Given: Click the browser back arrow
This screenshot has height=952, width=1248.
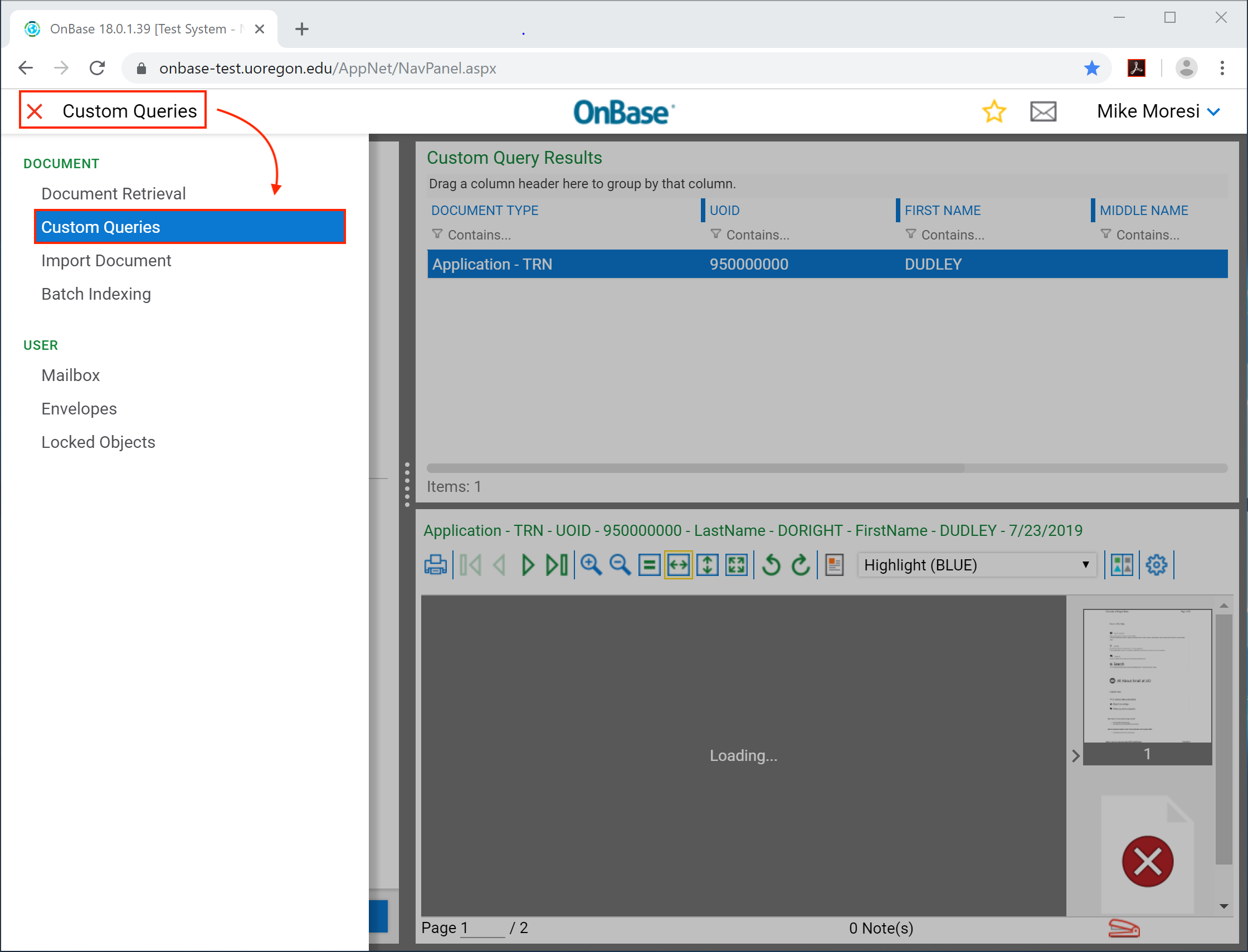Looking at the screenshot, I should point(26,68).
